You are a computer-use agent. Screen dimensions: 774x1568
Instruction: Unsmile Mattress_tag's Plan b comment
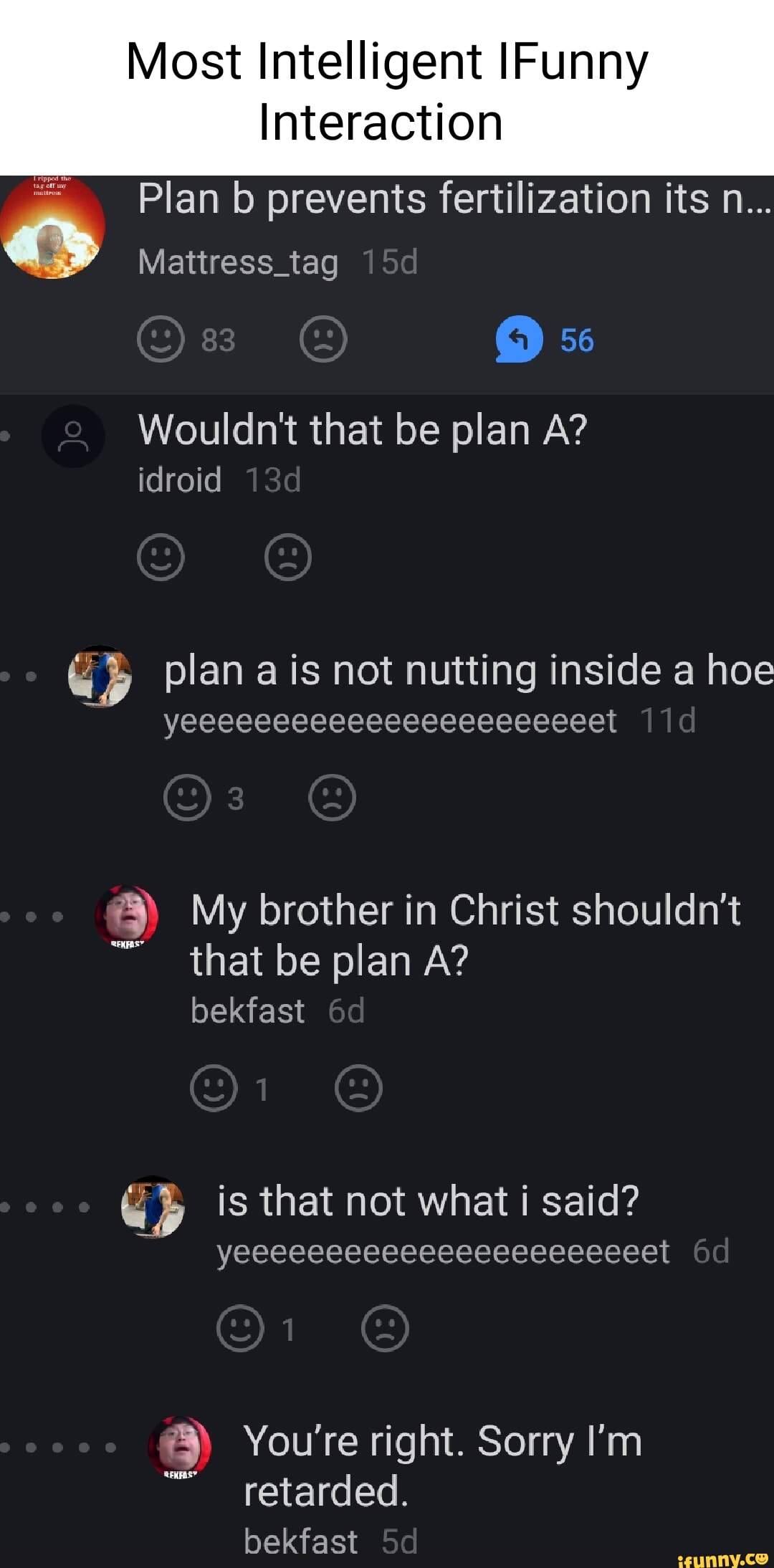point(323,340)
